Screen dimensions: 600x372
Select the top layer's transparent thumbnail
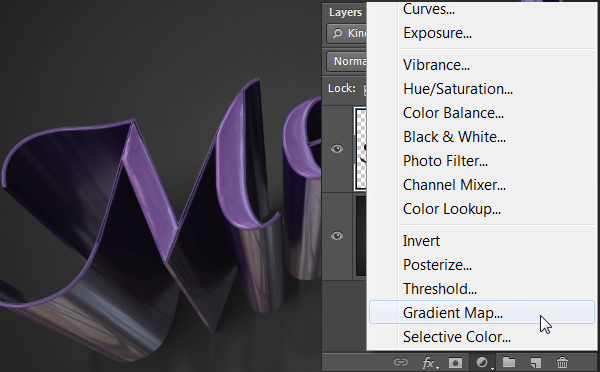click(361, 148)
